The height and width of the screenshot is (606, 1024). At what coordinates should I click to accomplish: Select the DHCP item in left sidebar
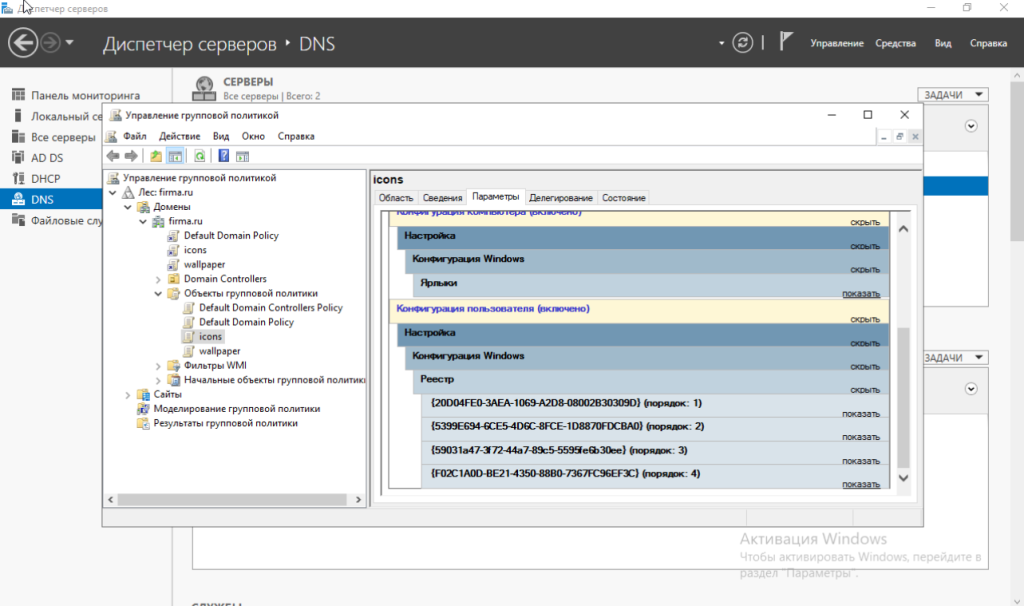pyautogui.click(x=45, y=178)
